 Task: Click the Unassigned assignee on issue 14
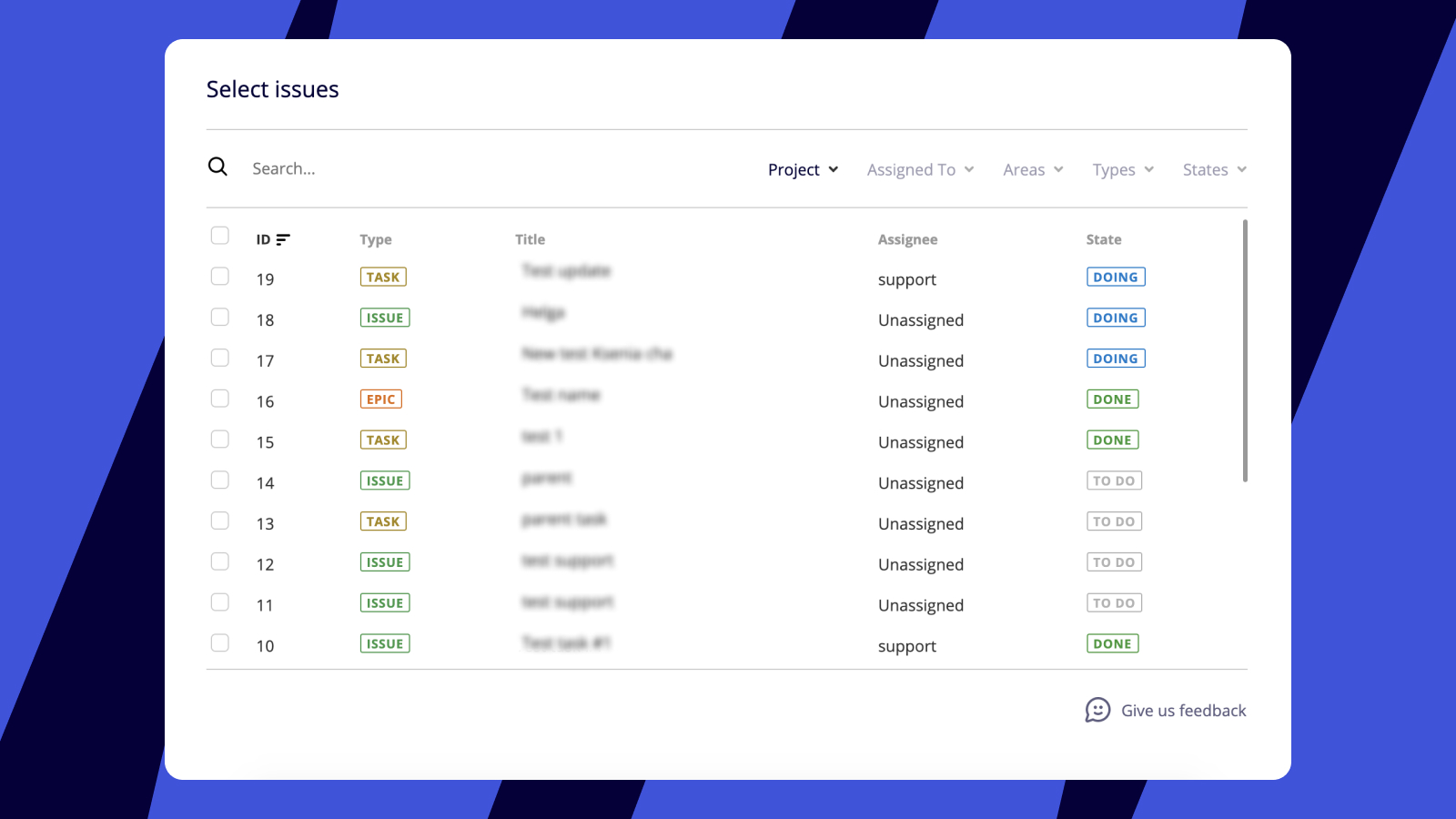(x=921, y=482)
